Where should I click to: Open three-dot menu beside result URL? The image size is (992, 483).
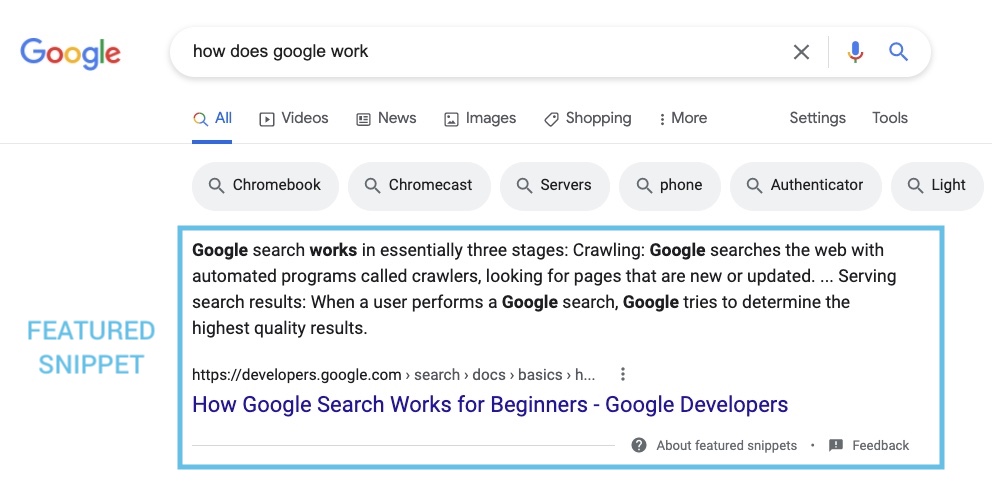(623, 374)
